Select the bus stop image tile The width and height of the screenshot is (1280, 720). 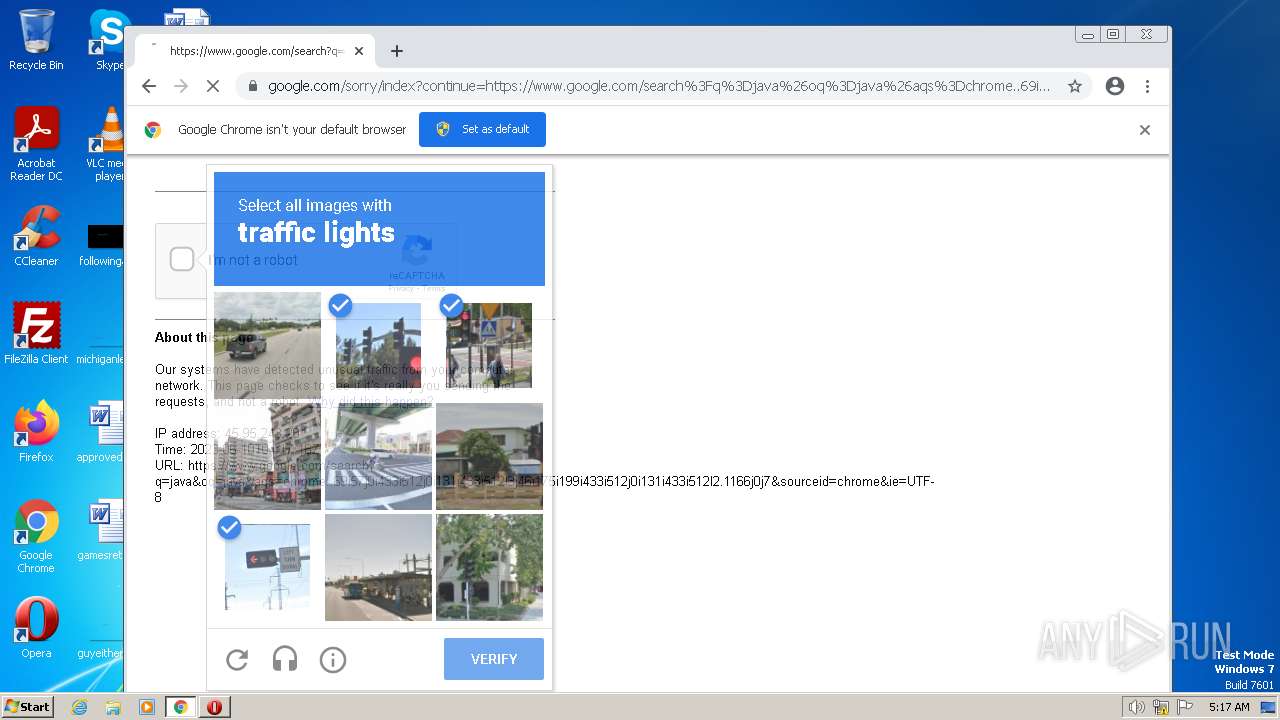pyautogui.click(x=378, y=567)
